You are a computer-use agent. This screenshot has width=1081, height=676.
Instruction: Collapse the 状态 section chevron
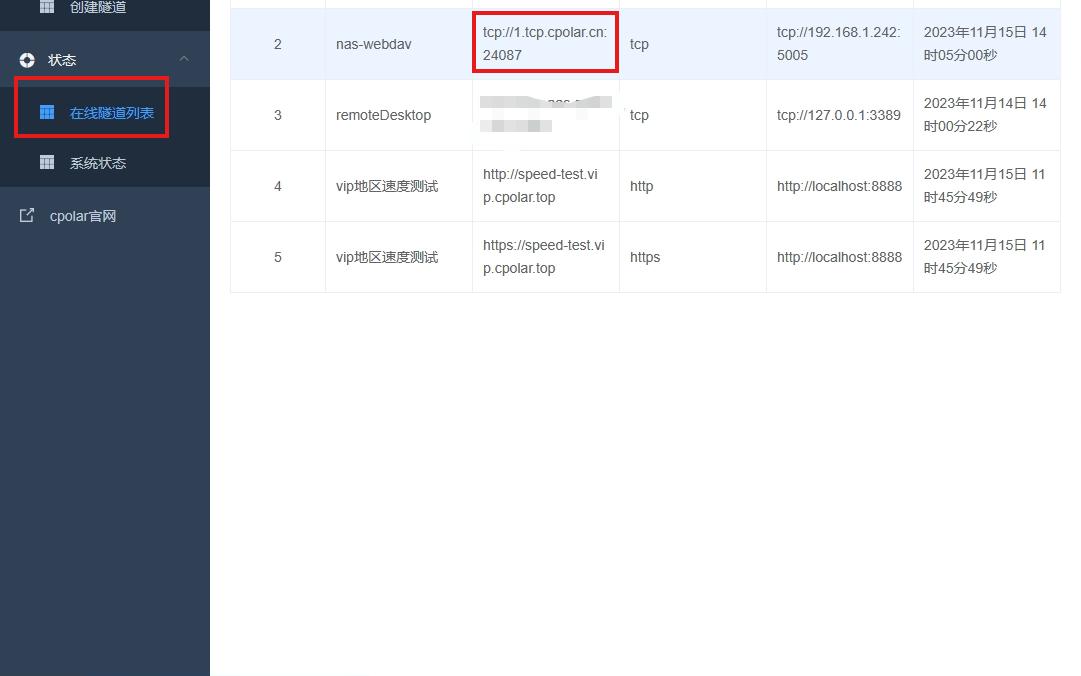[184, 59]
